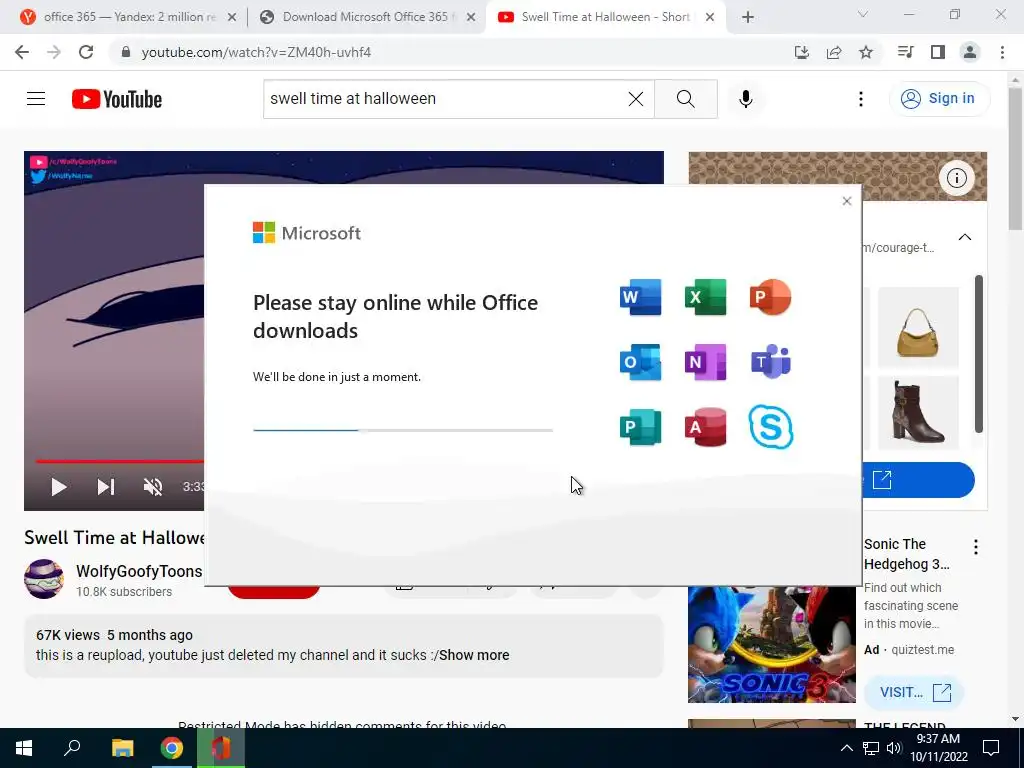1024x768 pixels.
Task: Open media controls in Chrome toolbar
Action: click(905, 52)
